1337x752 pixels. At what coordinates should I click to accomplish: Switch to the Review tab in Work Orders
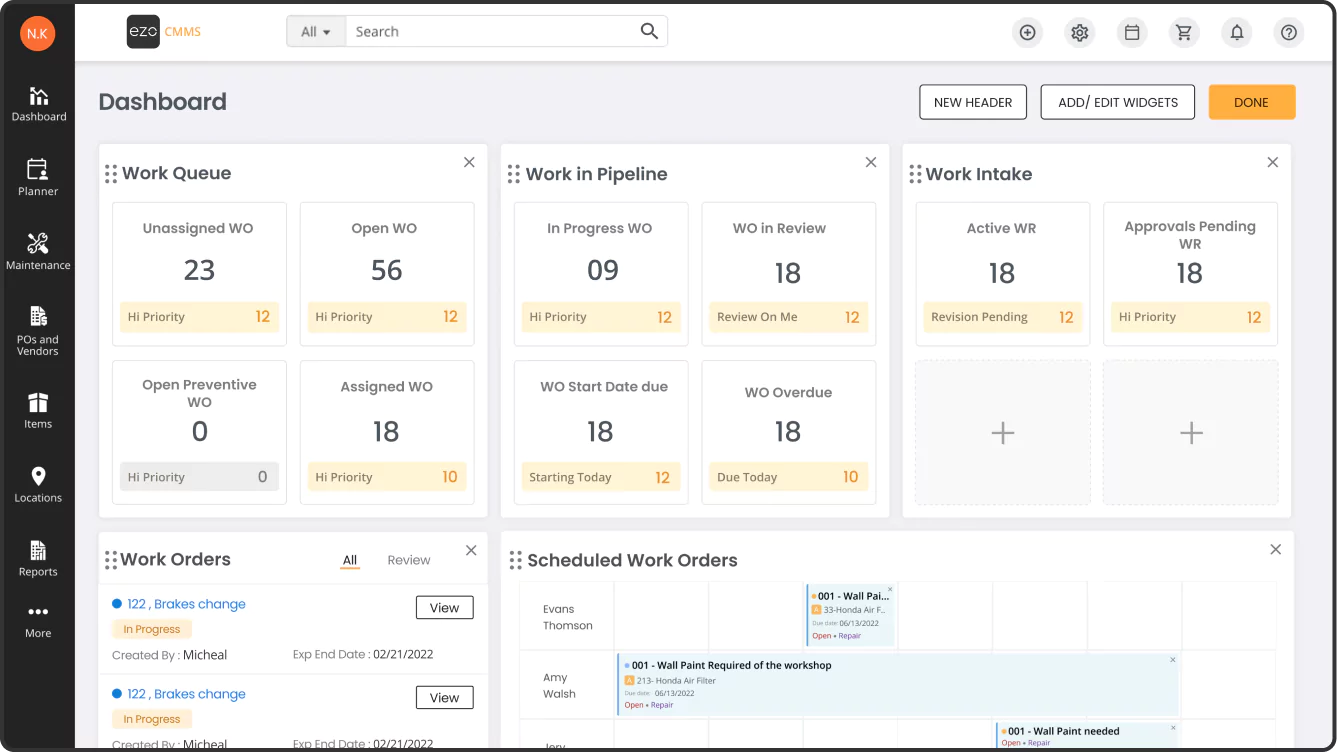[408, 559]
